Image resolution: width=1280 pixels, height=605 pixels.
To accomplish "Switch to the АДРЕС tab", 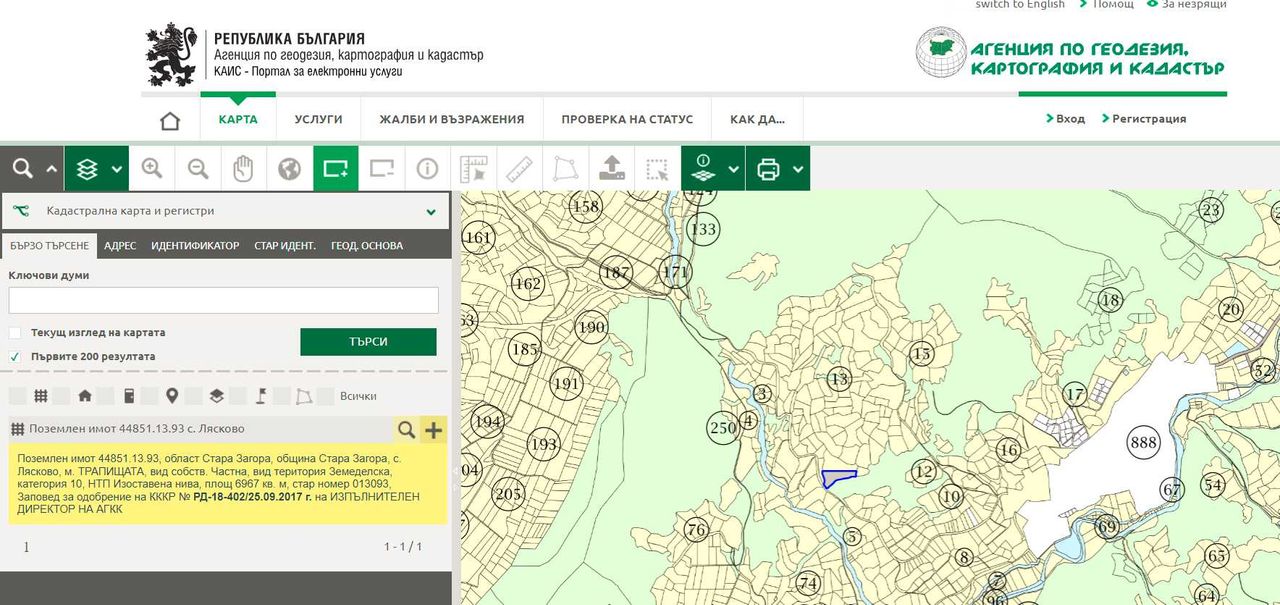I will 120,245.
